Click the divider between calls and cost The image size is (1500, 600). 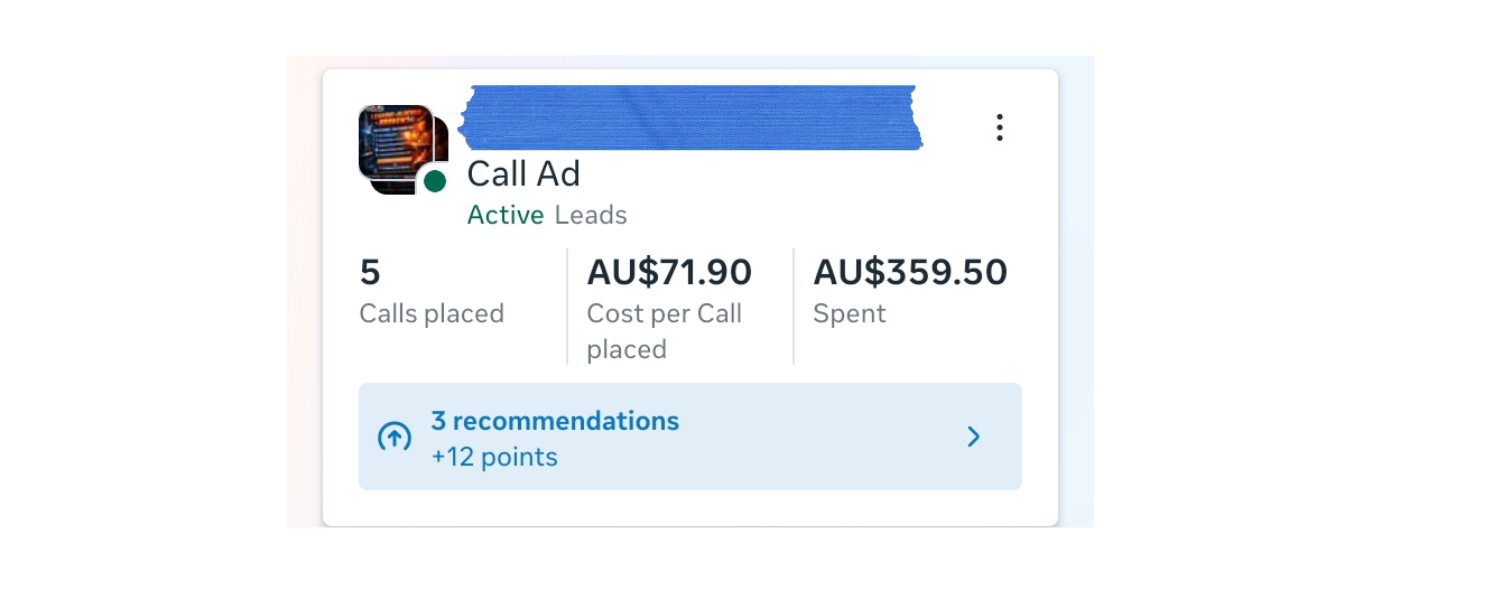(x=567, y=306)
